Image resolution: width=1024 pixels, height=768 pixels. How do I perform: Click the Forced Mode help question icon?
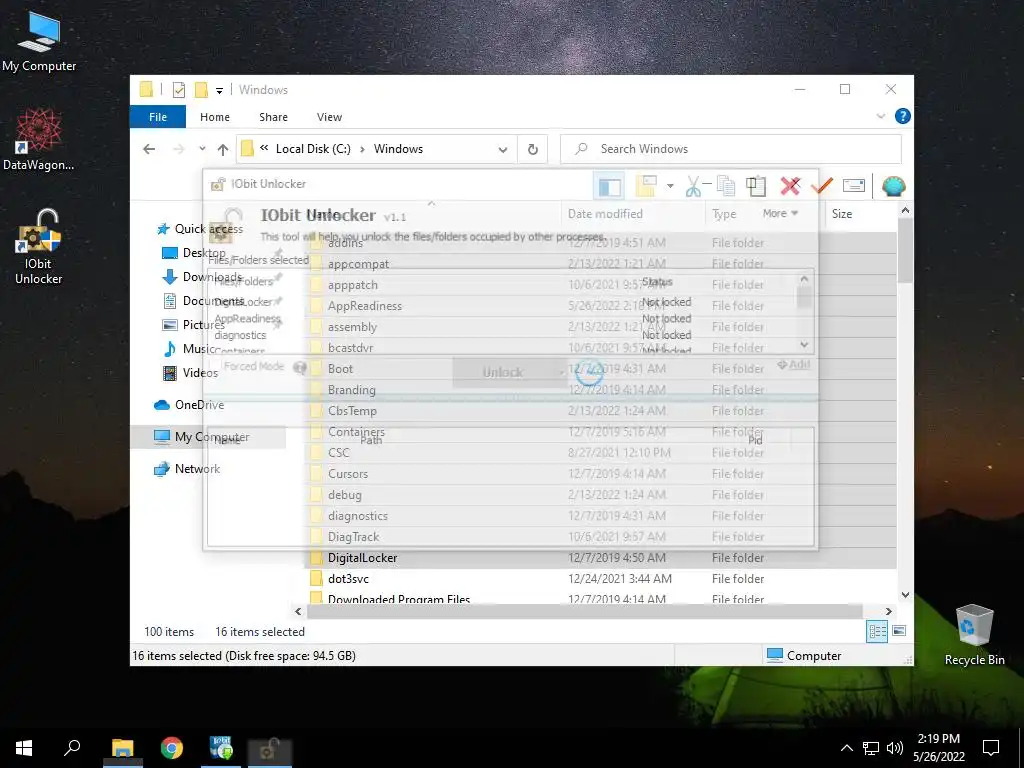pyautogui.click(x=300, y=368)
